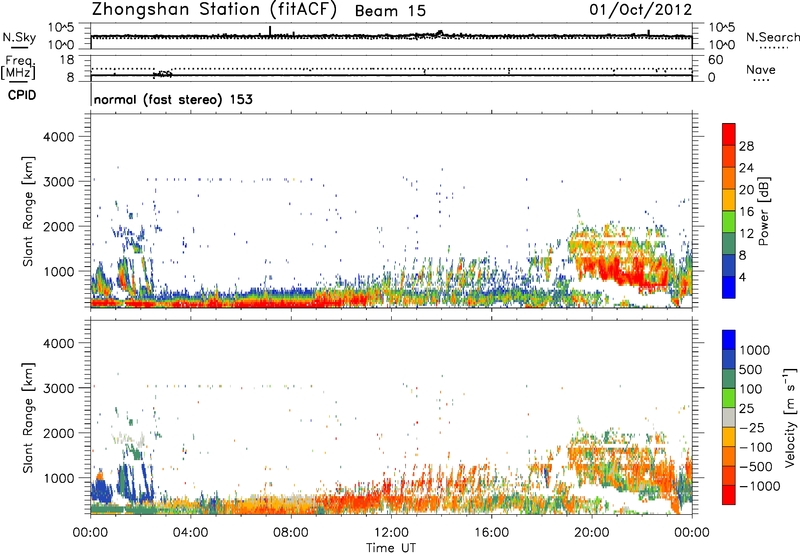800x554 pixels.
Task: Click the '24' tick on Power colorbar
Action: (746, 168)
